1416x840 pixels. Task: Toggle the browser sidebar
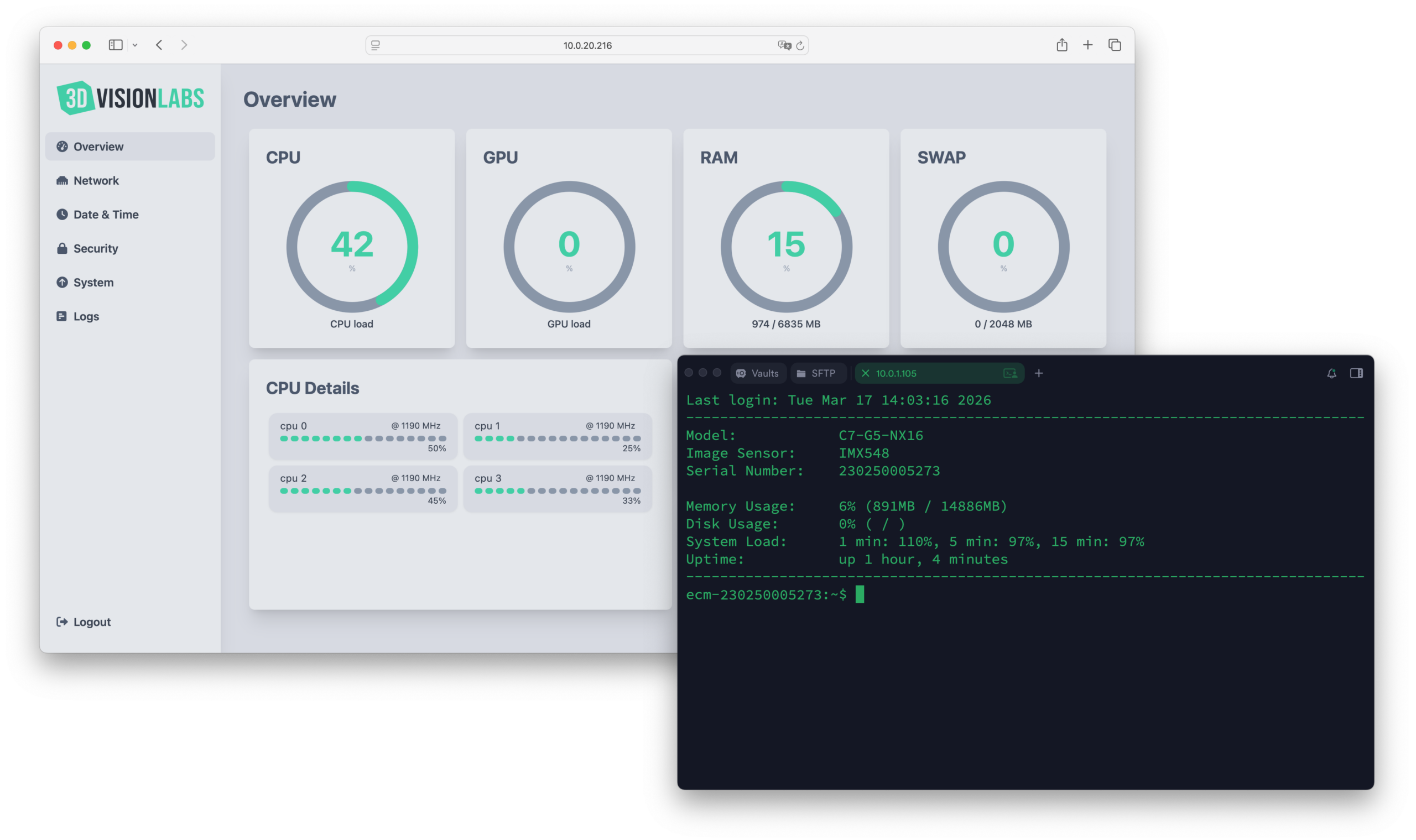tap(115, 45)
